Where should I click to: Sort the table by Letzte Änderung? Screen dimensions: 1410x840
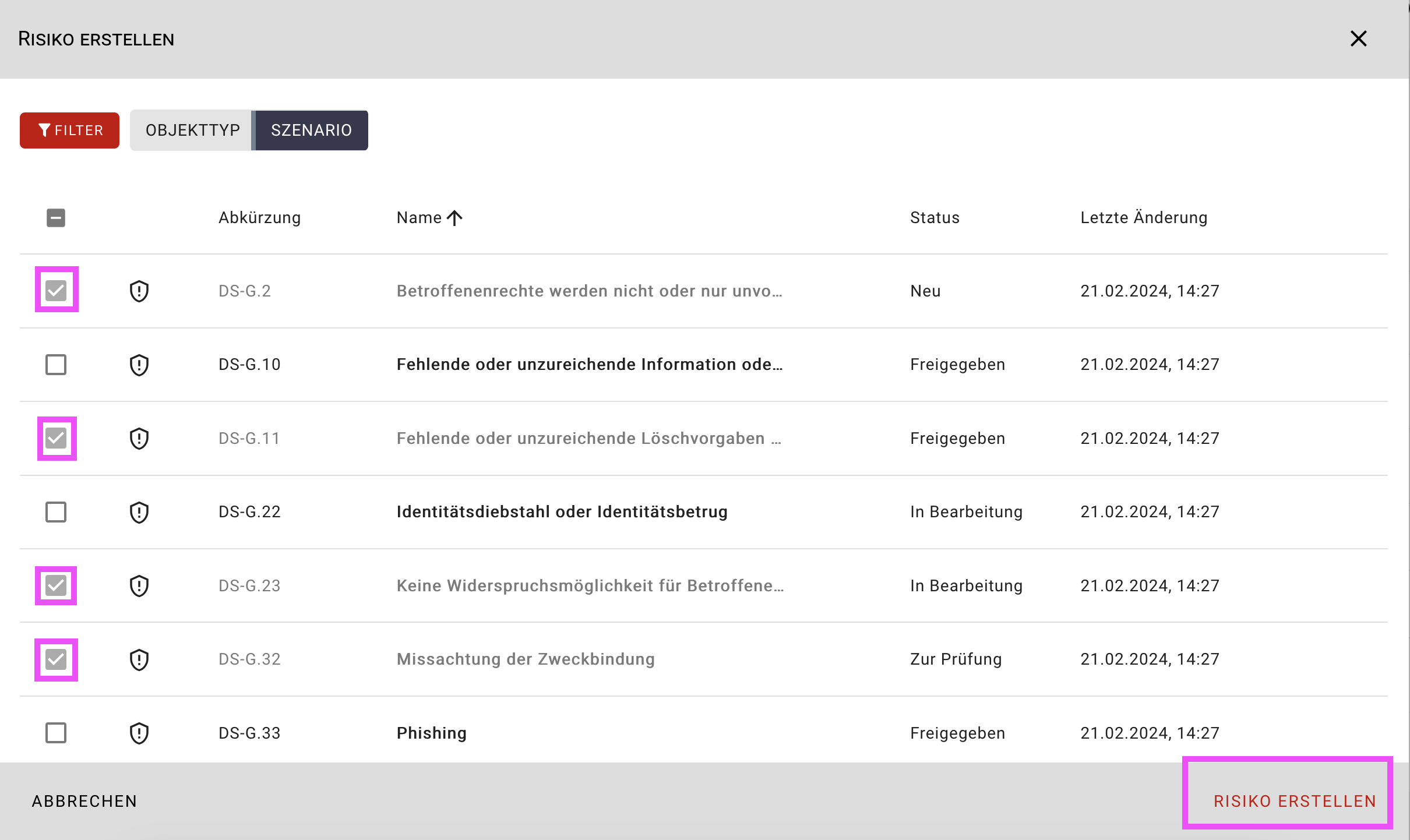point(1143,218)
